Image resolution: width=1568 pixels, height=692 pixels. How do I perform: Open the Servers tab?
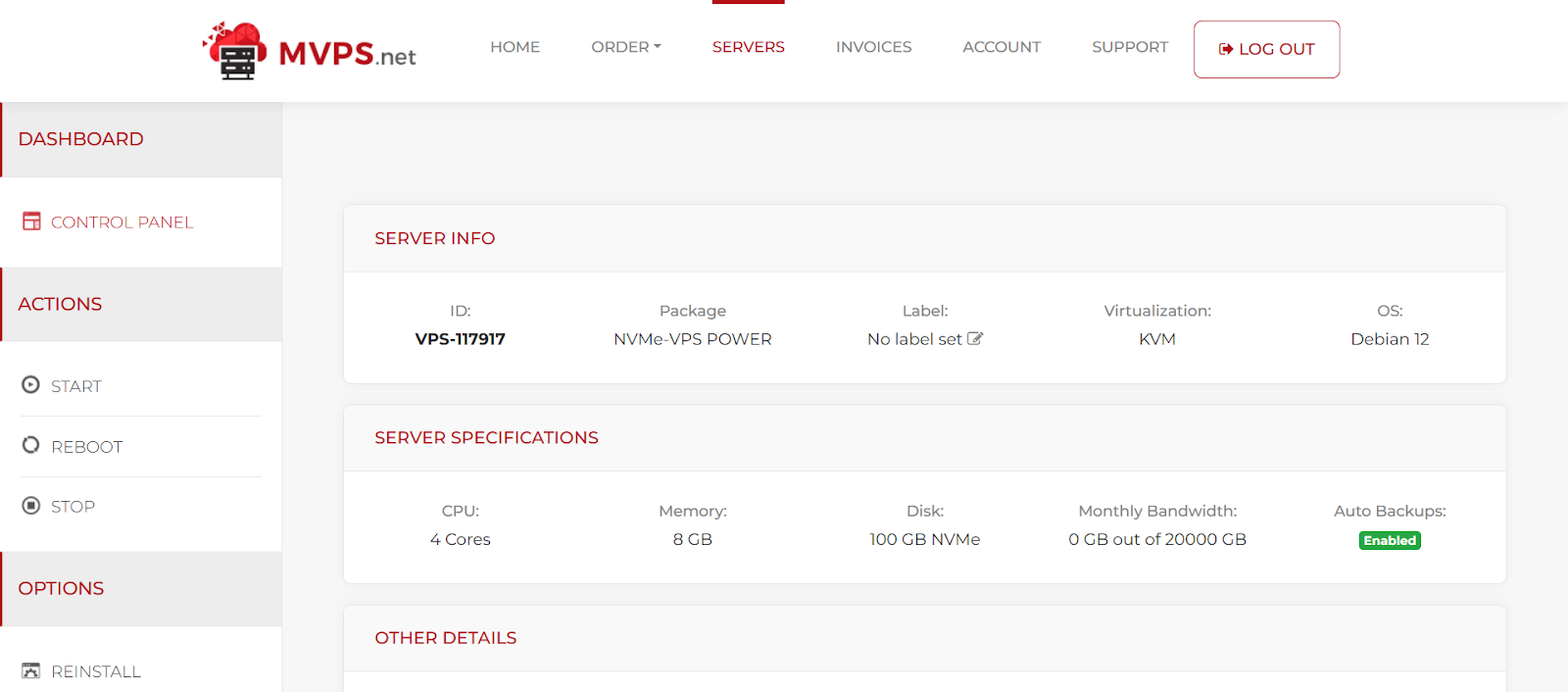(749, 47)
